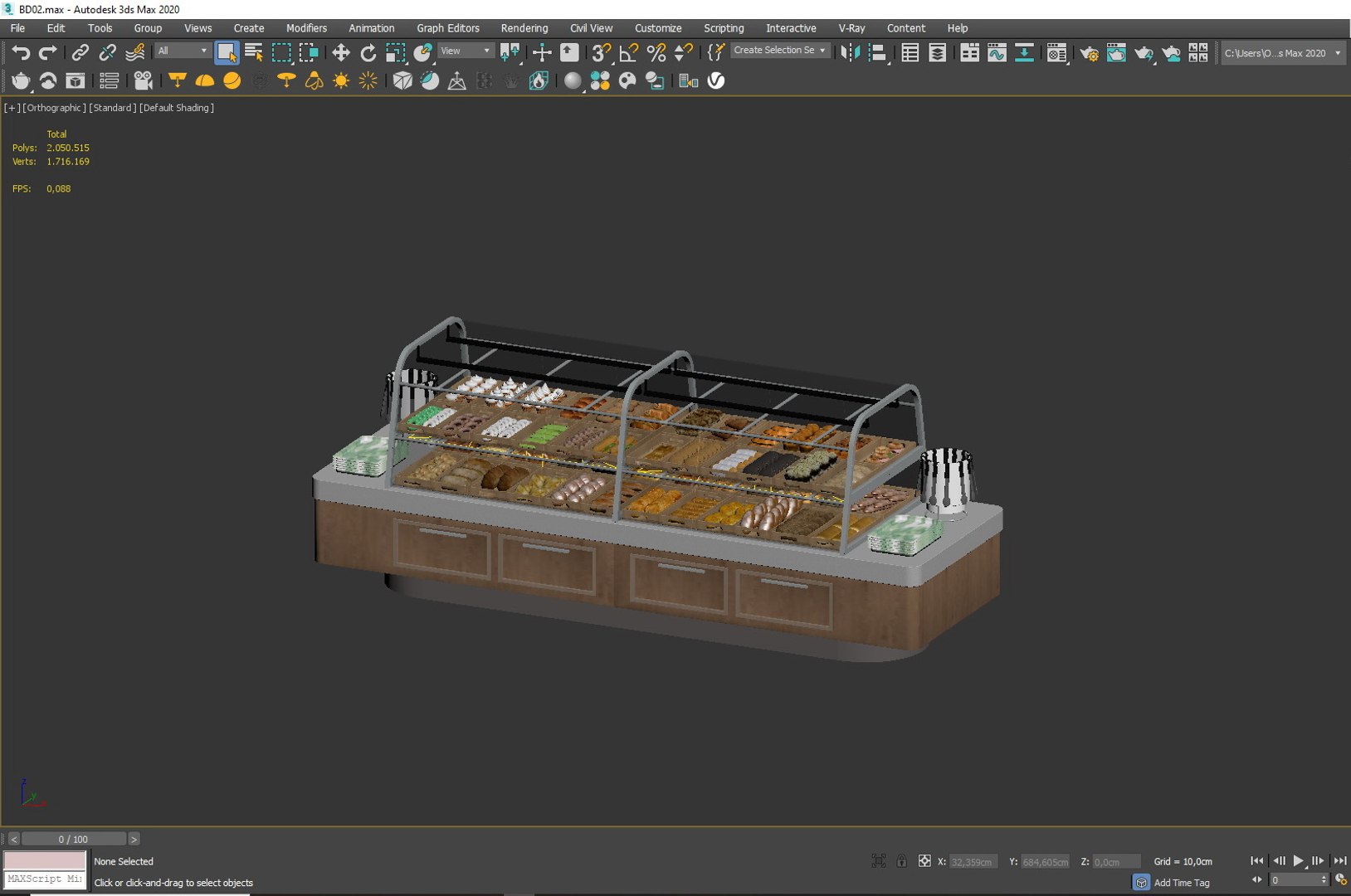Go to the end frame
The width and height of the screenshot is (1351, 896).
click(1339, 861)
